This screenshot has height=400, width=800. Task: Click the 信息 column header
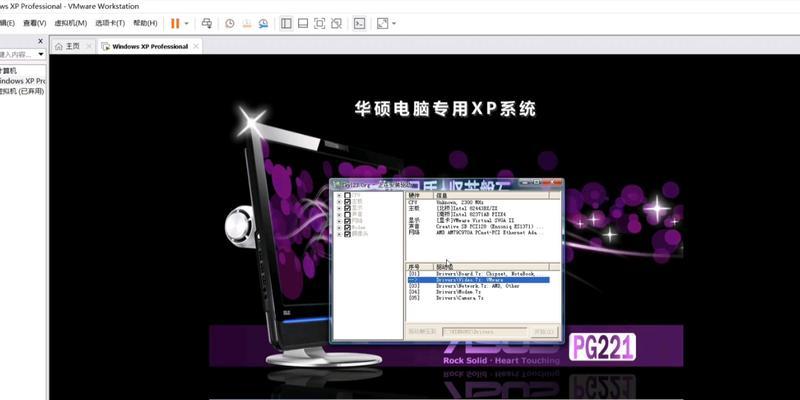click(491, 196)
